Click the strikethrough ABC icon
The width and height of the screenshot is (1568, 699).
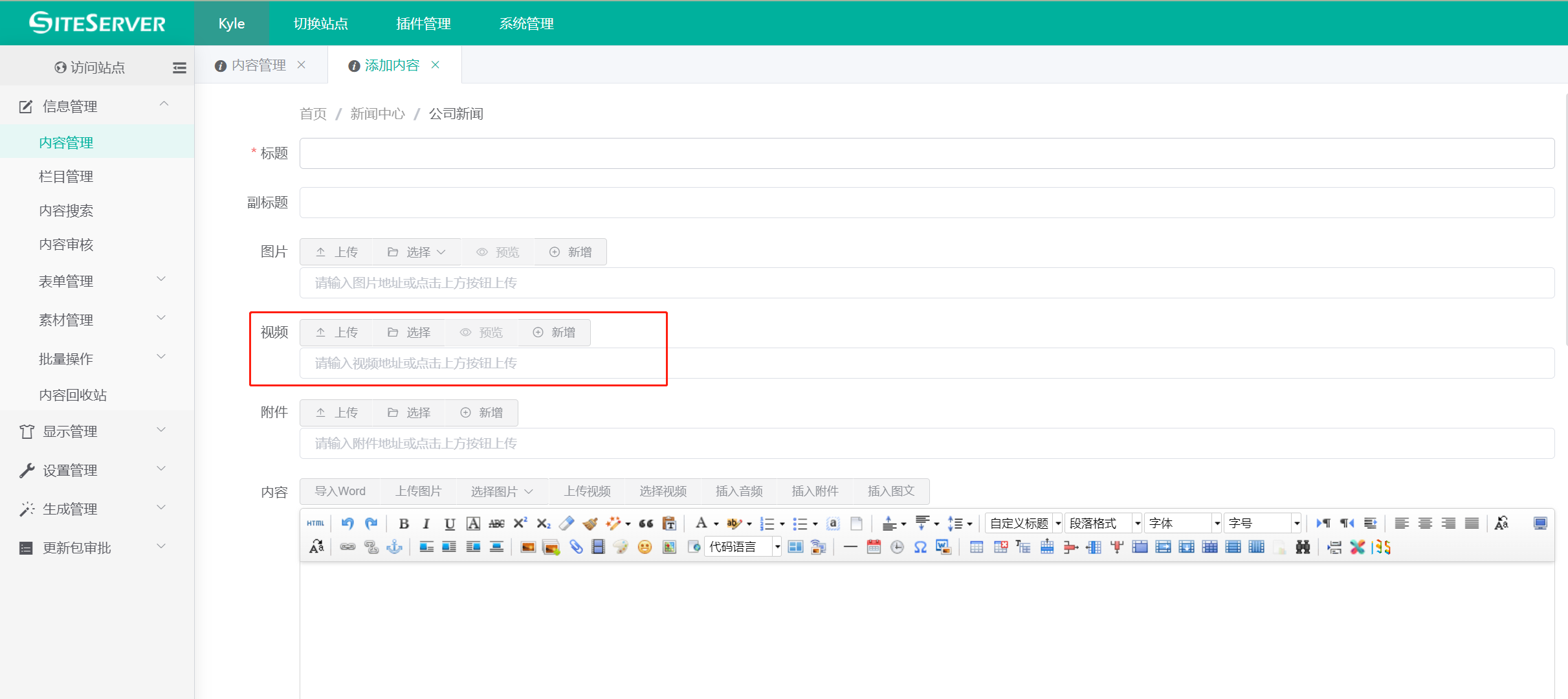pos(496,524)
